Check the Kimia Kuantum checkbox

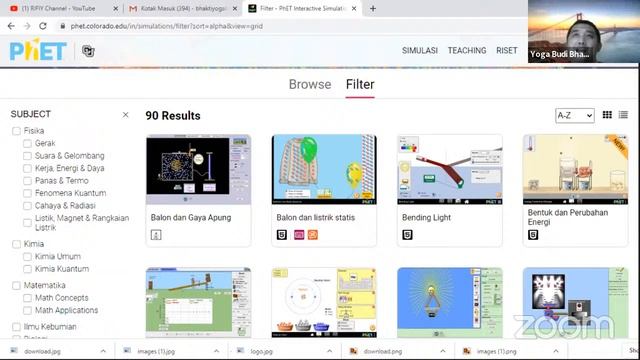[27, 269]
